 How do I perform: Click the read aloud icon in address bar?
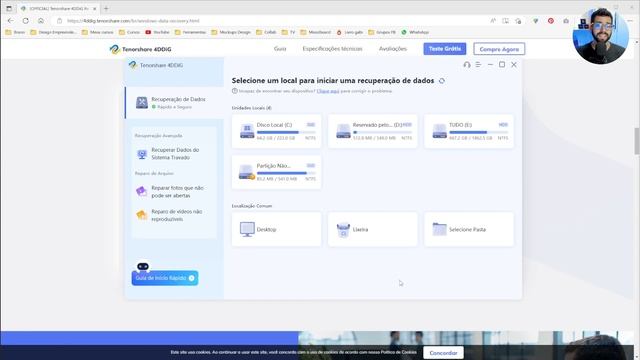click(x=493, y=20)
